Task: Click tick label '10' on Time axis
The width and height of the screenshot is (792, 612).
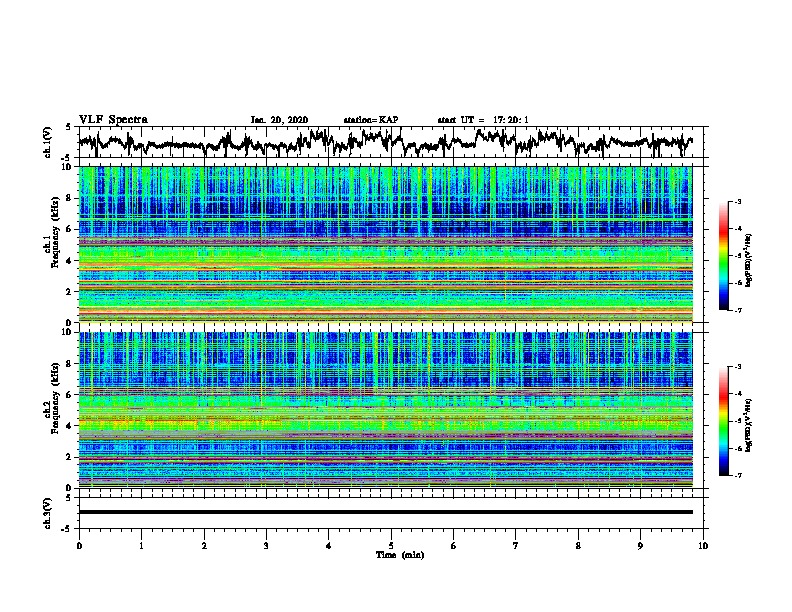Action: point(703,545)
